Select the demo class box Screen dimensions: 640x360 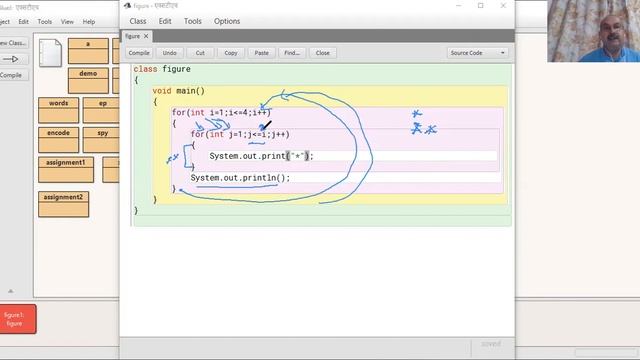click(88, 81)
